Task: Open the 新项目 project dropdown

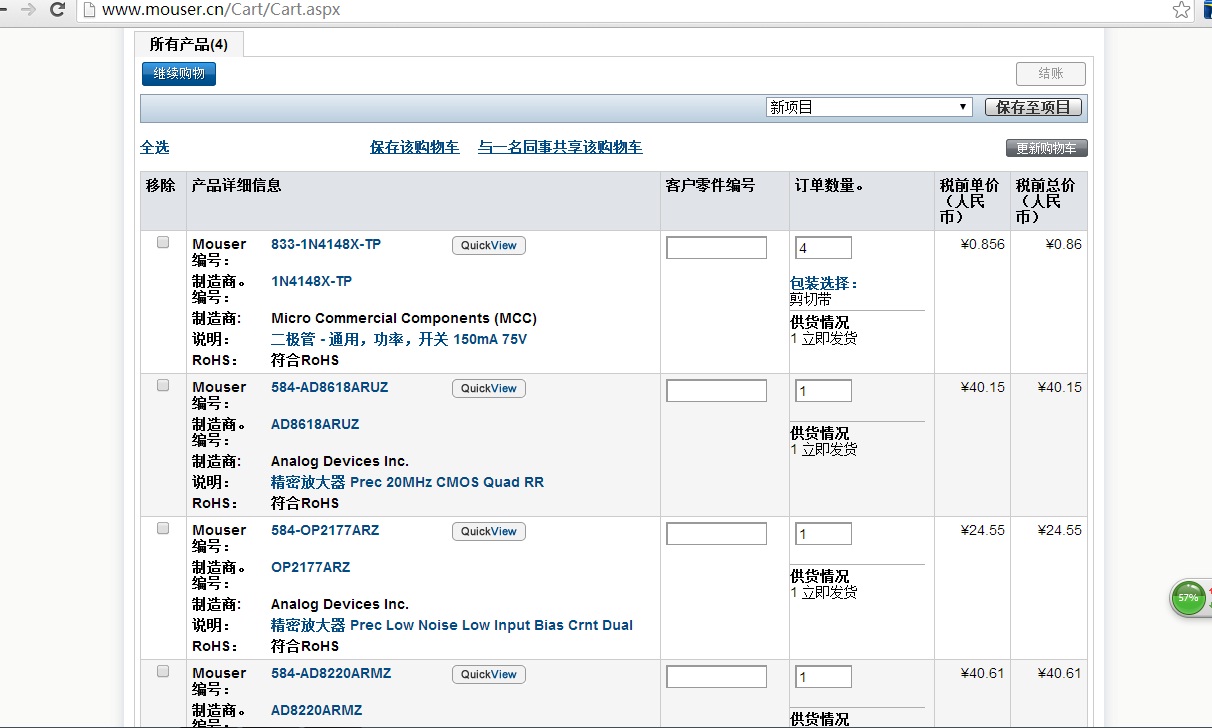Action: (869, 107)
